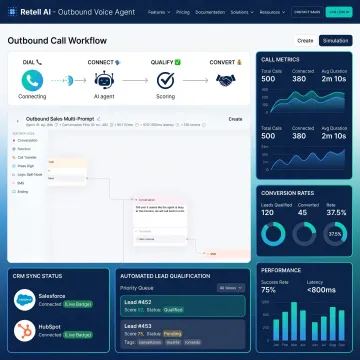Click the Outbound Call Workflow heading

coord(57,41)
